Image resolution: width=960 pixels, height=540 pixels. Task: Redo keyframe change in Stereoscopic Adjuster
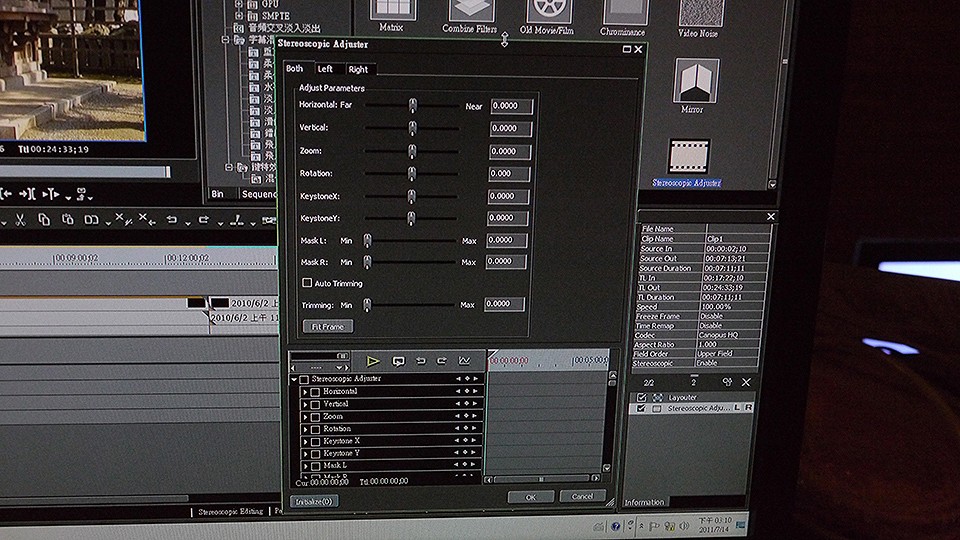(x=441, y=361)
